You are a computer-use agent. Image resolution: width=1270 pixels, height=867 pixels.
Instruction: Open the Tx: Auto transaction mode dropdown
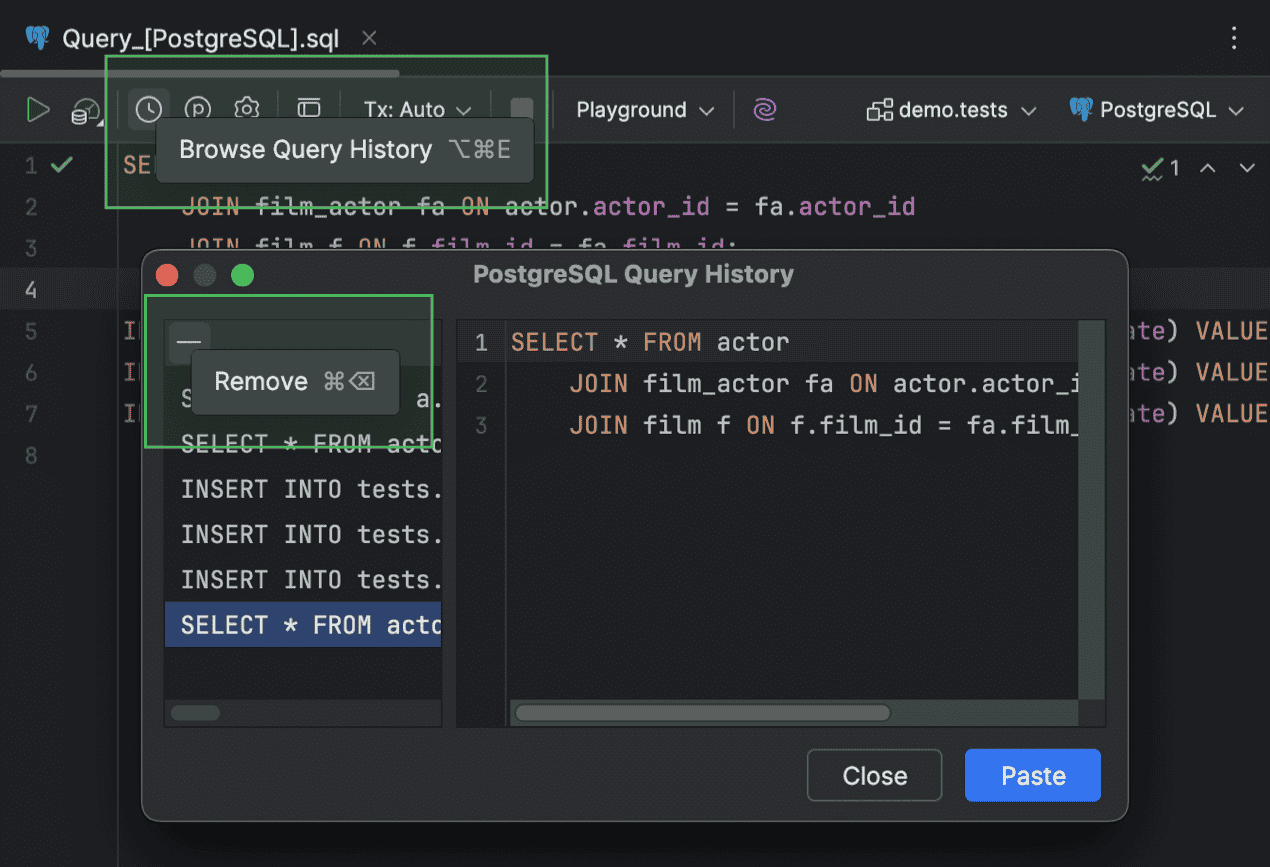click(x=417, y=110)
